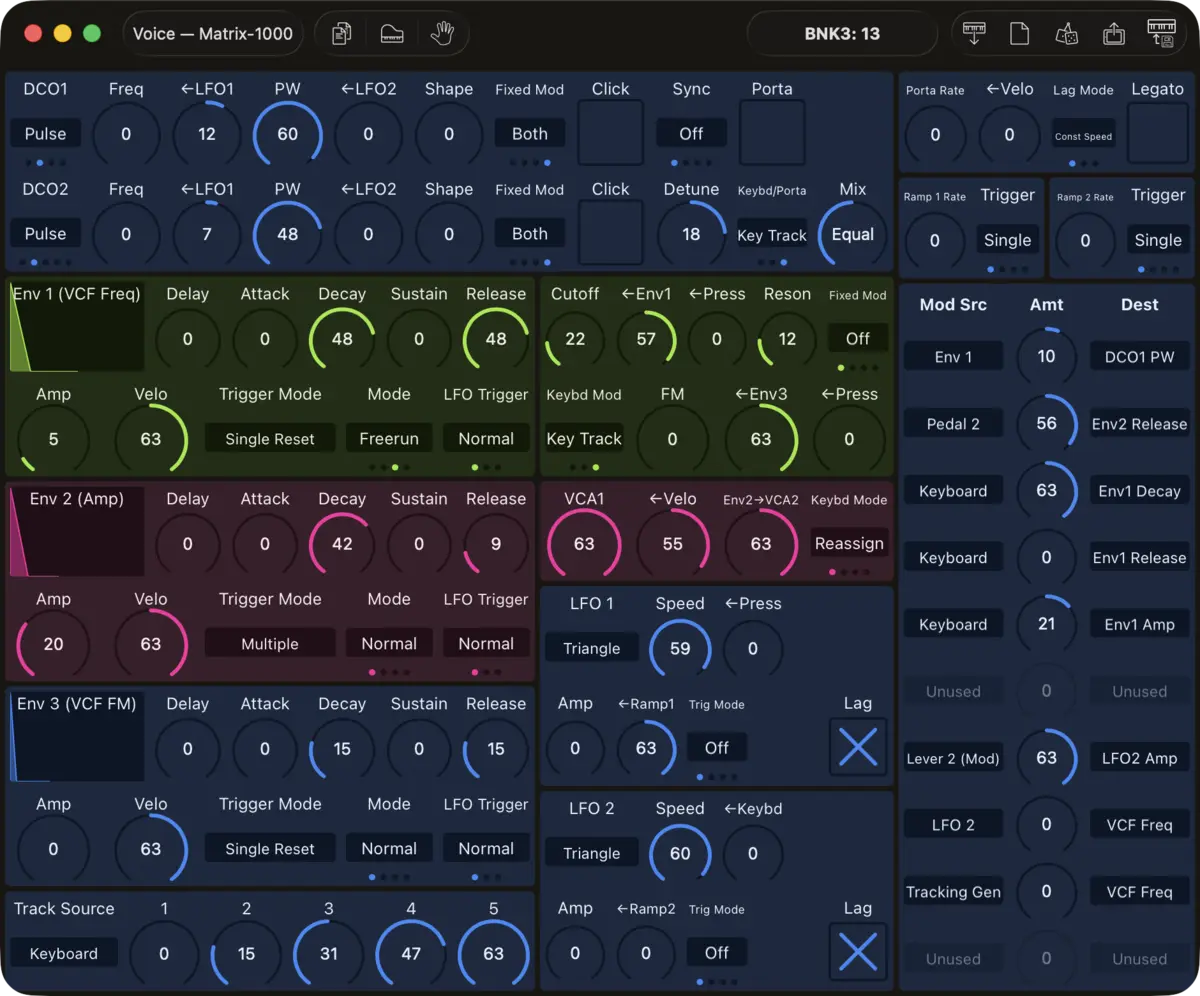The image size is (1200, 996).
Task: Click the Env 2 (Amp) envelope graph
Action: [76, 533]
